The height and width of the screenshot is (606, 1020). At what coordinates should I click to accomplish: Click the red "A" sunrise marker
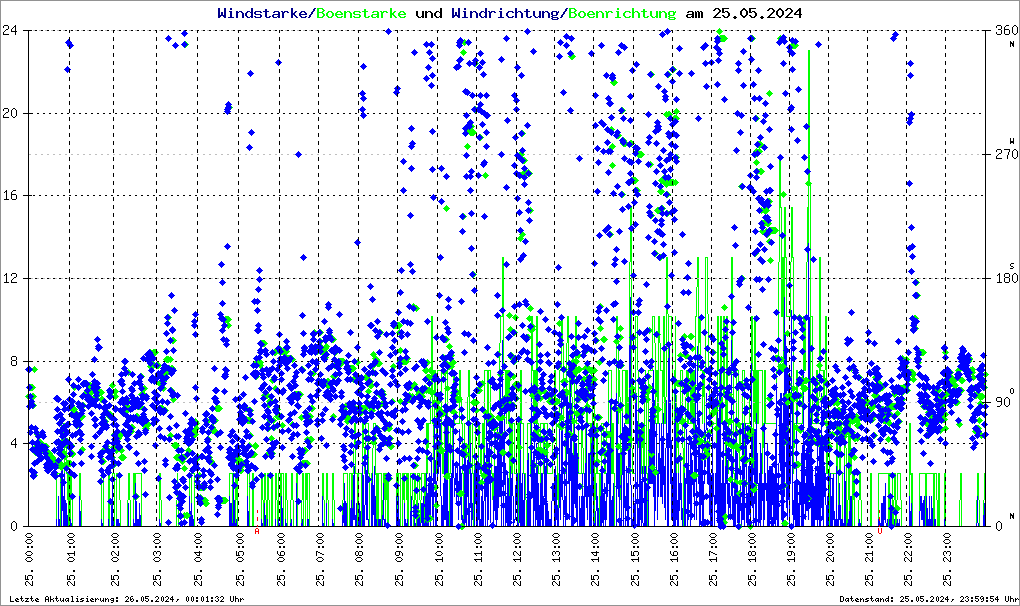click(x=257, y=531)
